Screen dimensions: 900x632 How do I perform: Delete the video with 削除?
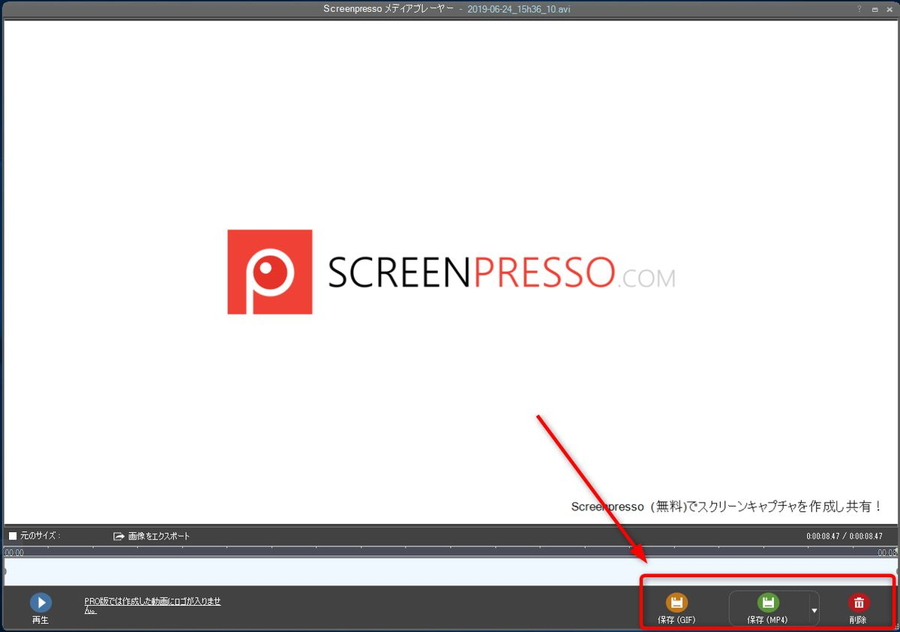859,608
